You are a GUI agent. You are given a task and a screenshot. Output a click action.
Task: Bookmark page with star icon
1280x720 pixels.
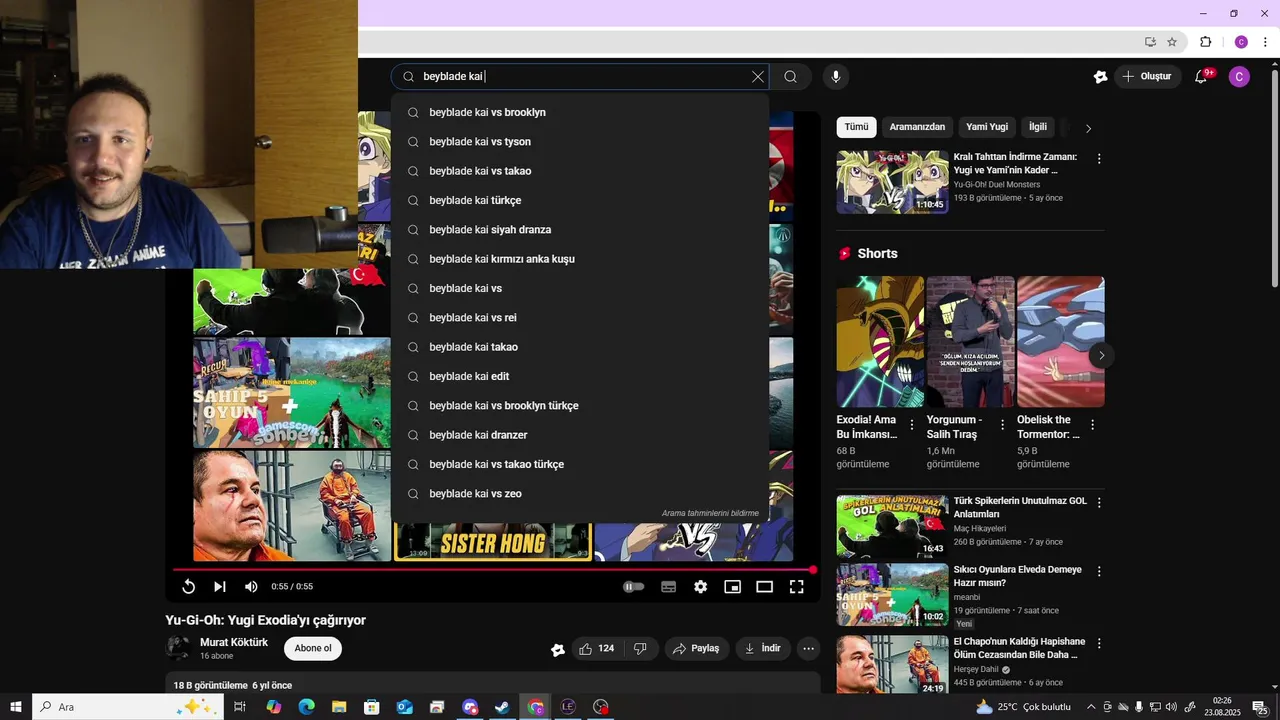pyautogui.click(x=1172, y=42)
